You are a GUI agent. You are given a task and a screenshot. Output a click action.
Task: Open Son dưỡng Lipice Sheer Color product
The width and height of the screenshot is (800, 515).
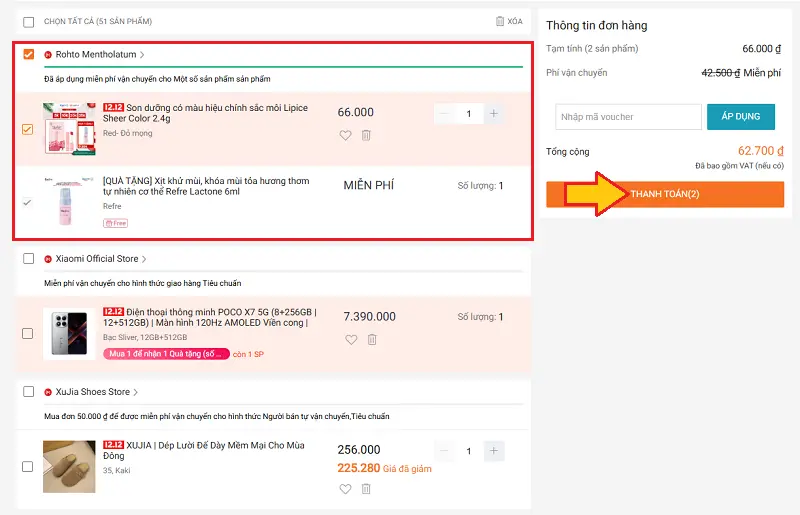tap(205, 113)
